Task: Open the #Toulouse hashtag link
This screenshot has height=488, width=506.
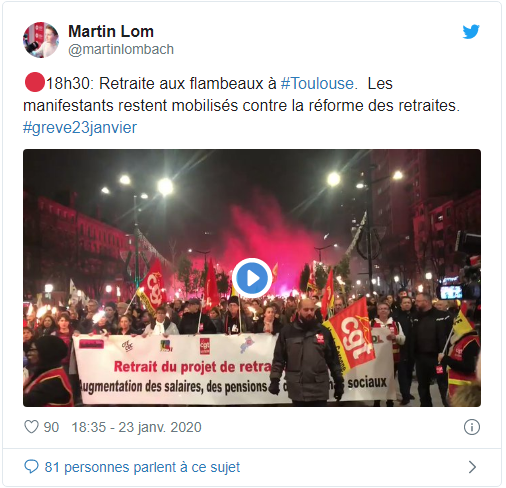Action: [x=317, y=83]
